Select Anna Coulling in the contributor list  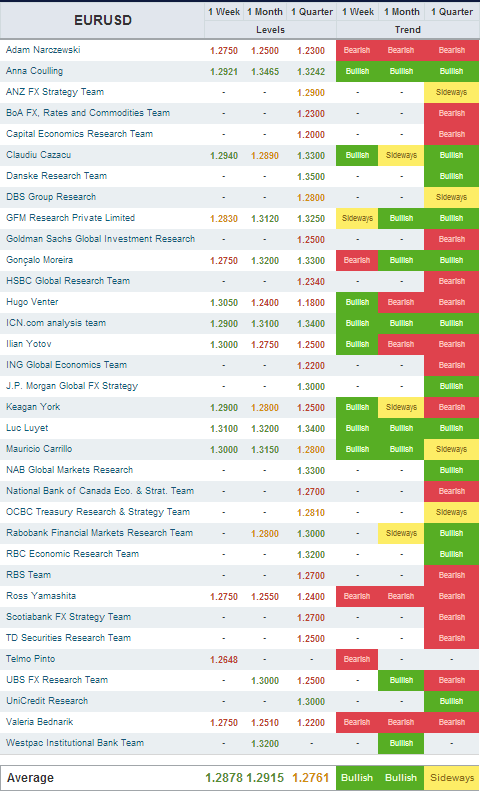34,71
